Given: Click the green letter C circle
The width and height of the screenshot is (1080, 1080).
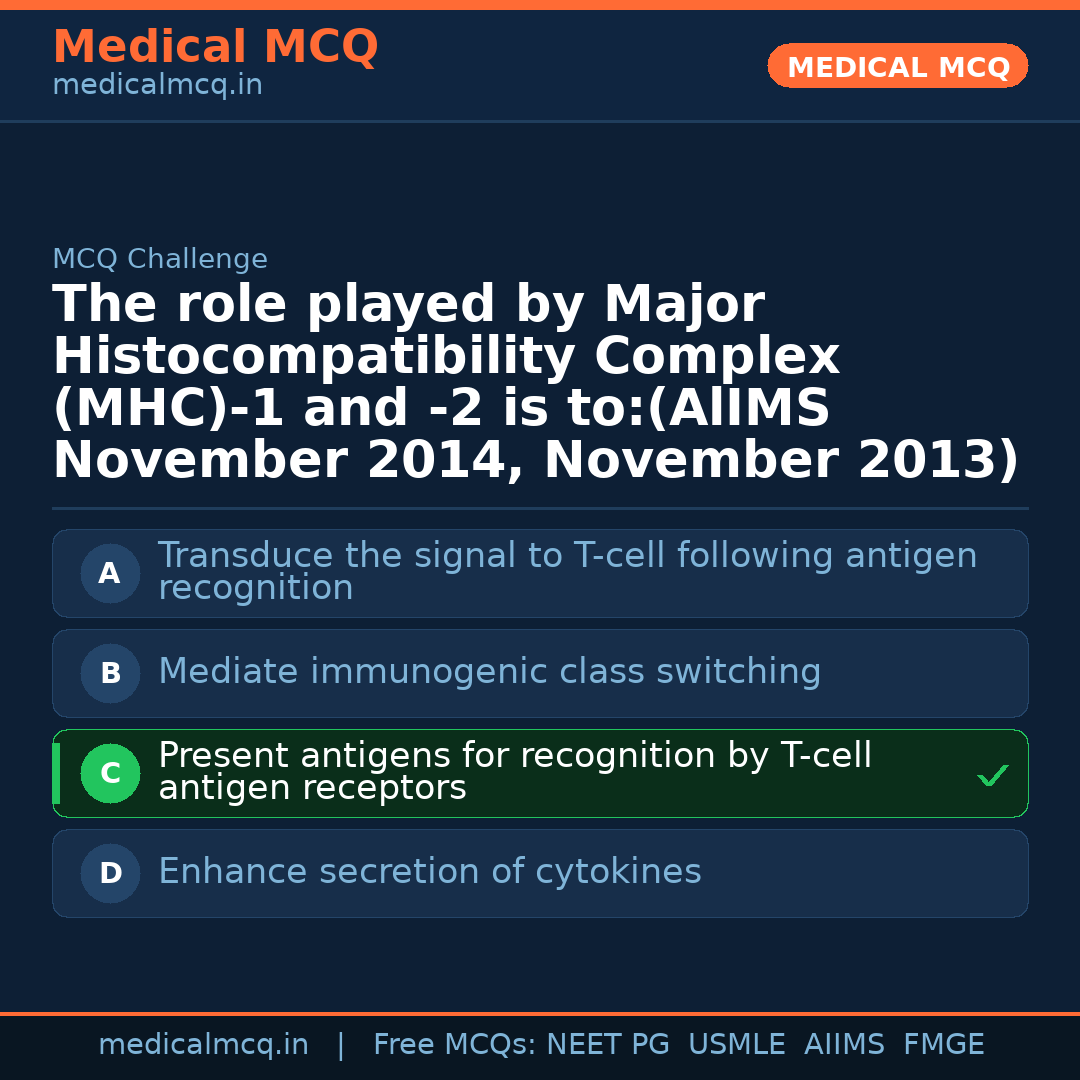Looking at the screenshot, I should coord(110,773).
